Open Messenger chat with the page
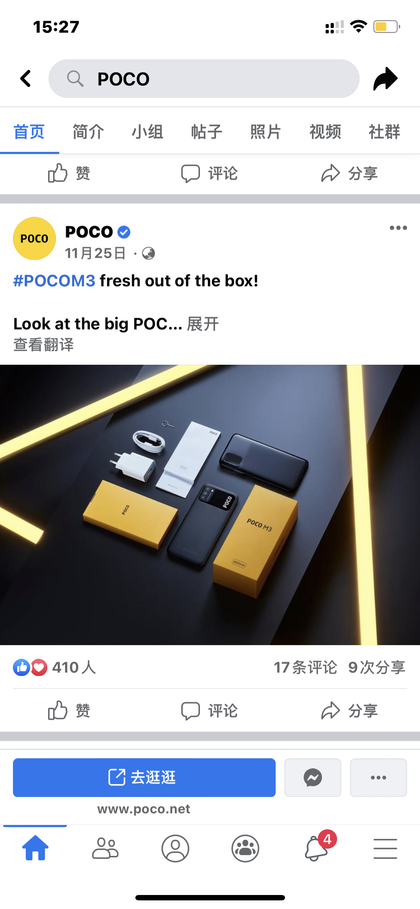 (x=313, y=777)
